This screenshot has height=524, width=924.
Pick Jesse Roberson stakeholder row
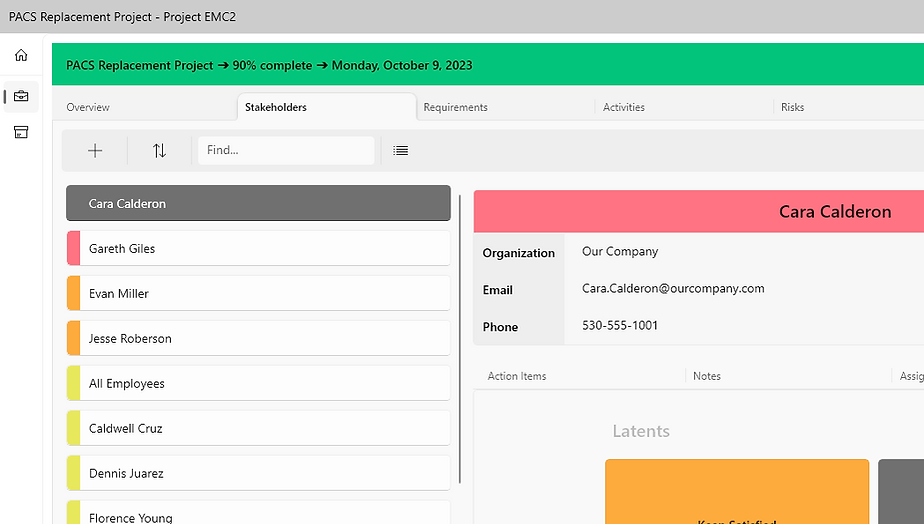point(258,338)
